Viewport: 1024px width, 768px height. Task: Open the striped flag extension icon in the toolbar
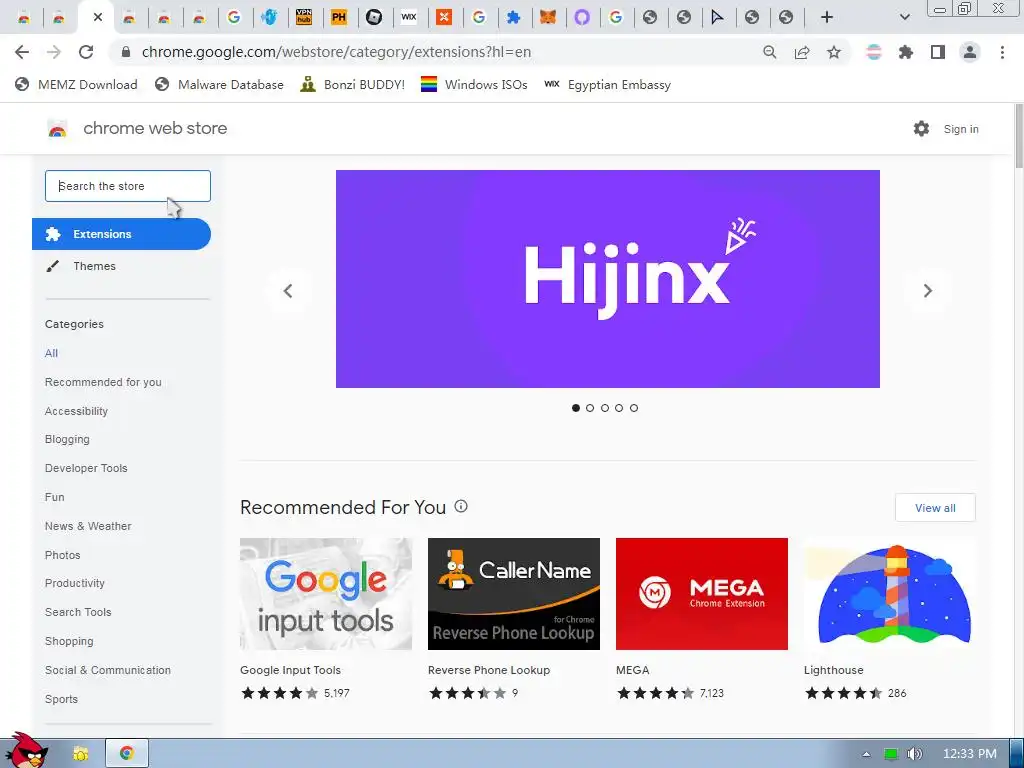tap(874, 52)
